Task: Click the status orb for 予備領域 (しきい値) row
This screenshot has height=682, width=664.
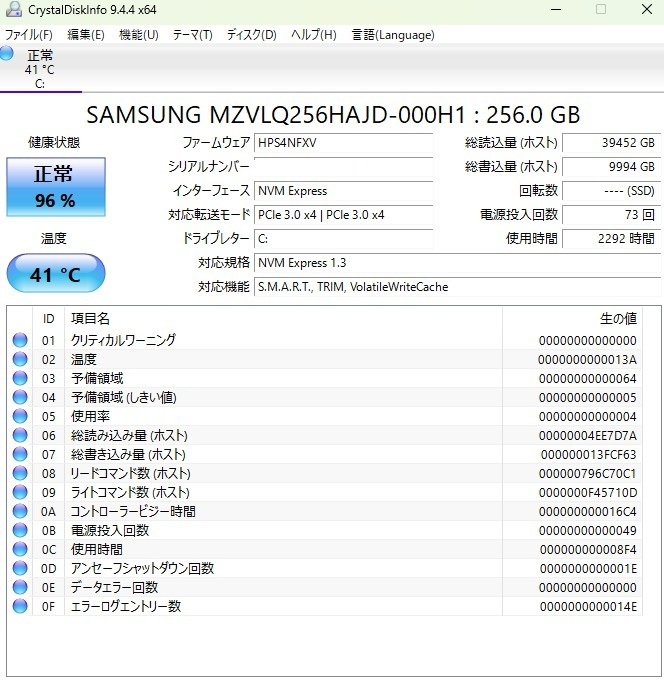Action: pos(20,397)
